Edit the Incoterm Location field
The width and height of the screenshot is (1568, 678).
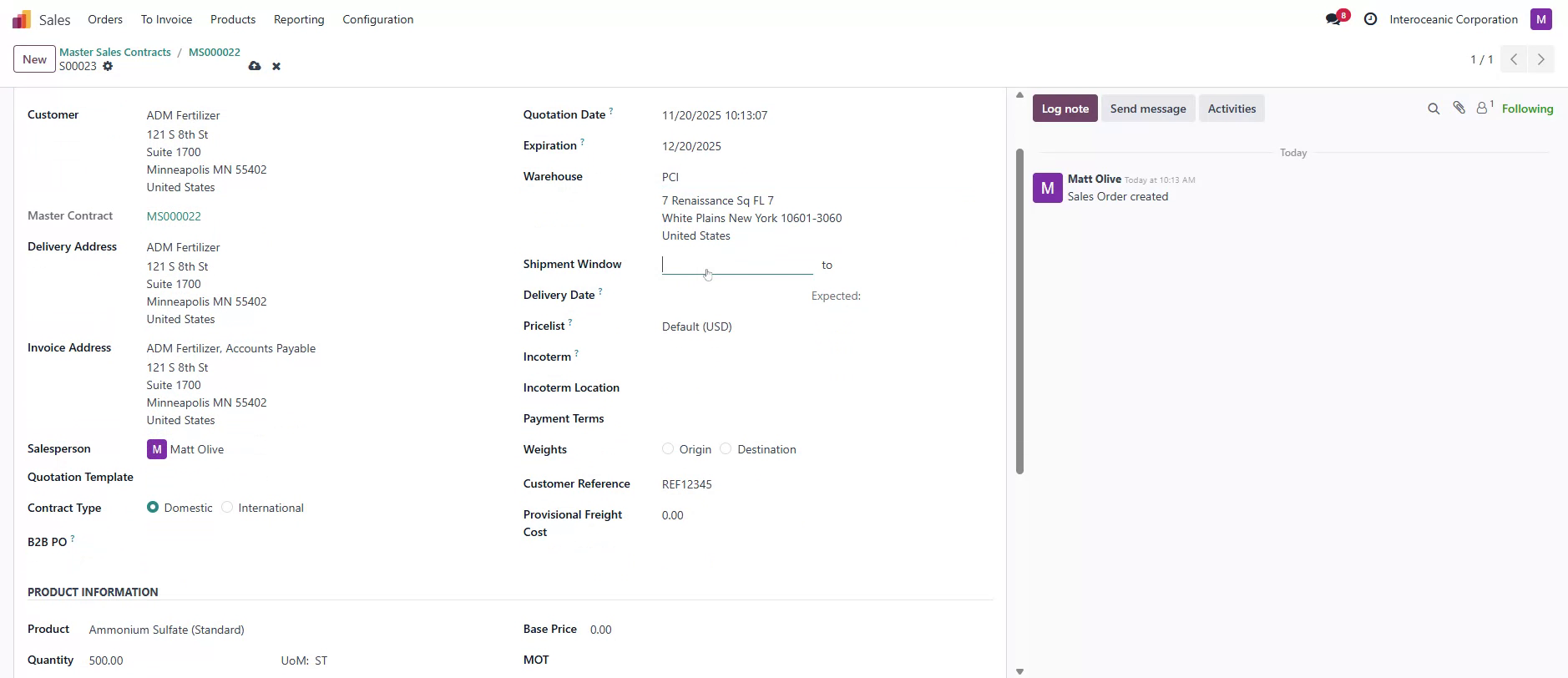(x=827, y=388)
